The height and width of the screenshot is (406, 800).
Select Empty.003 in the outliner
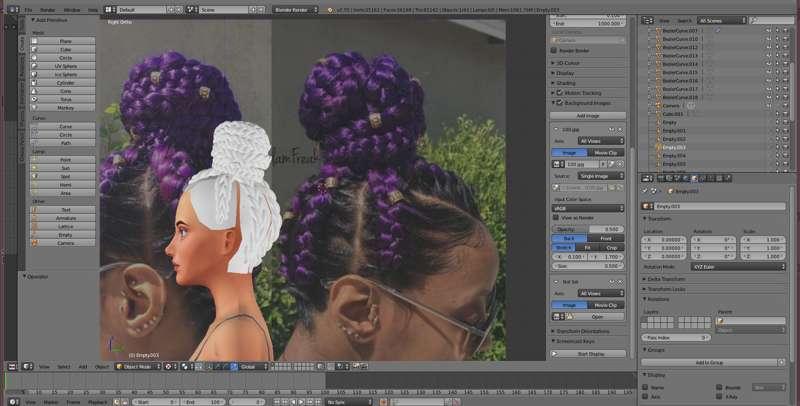(674, 147)
